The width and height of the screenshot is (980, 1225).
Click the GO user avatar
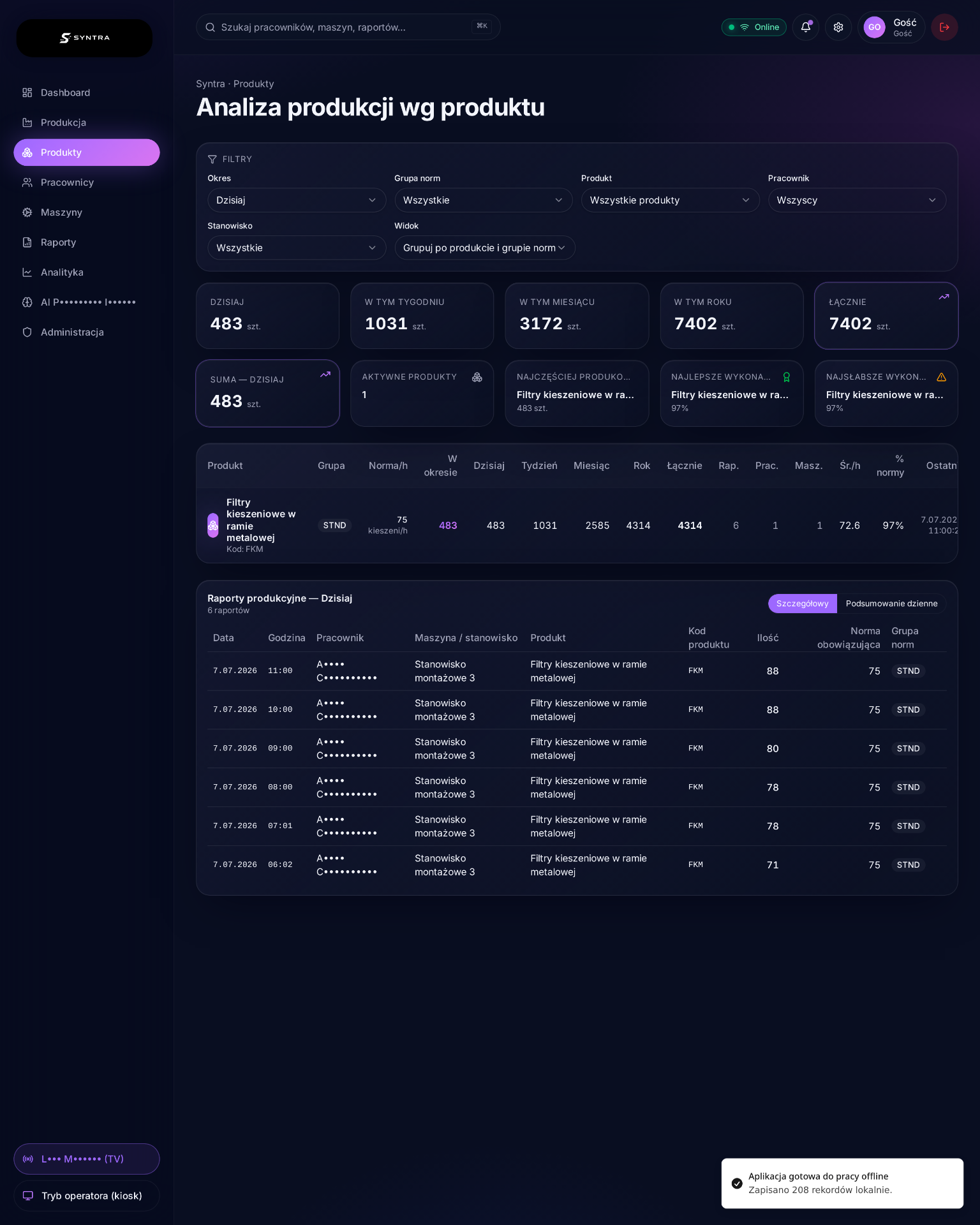tap(874, 27)
